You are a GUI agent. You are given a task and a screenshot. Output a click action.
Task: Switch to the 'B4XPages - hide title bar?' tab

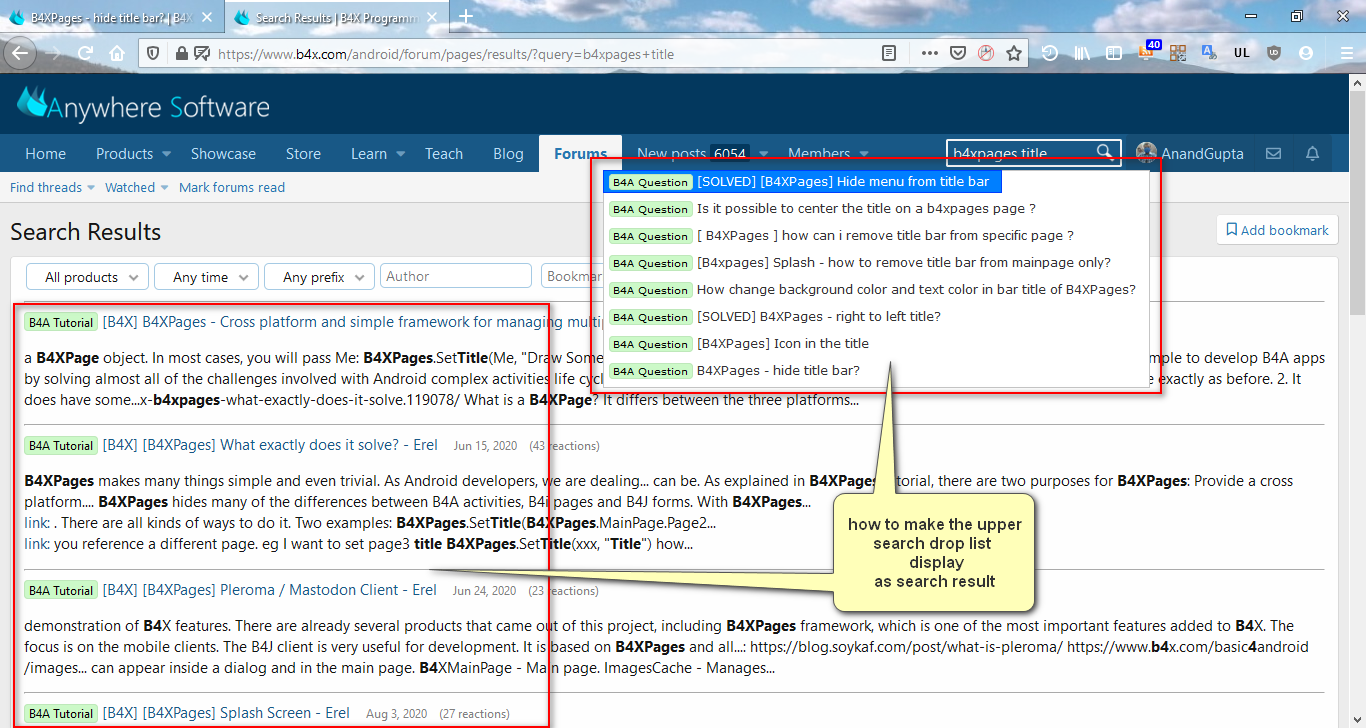[x=112, y=17]
